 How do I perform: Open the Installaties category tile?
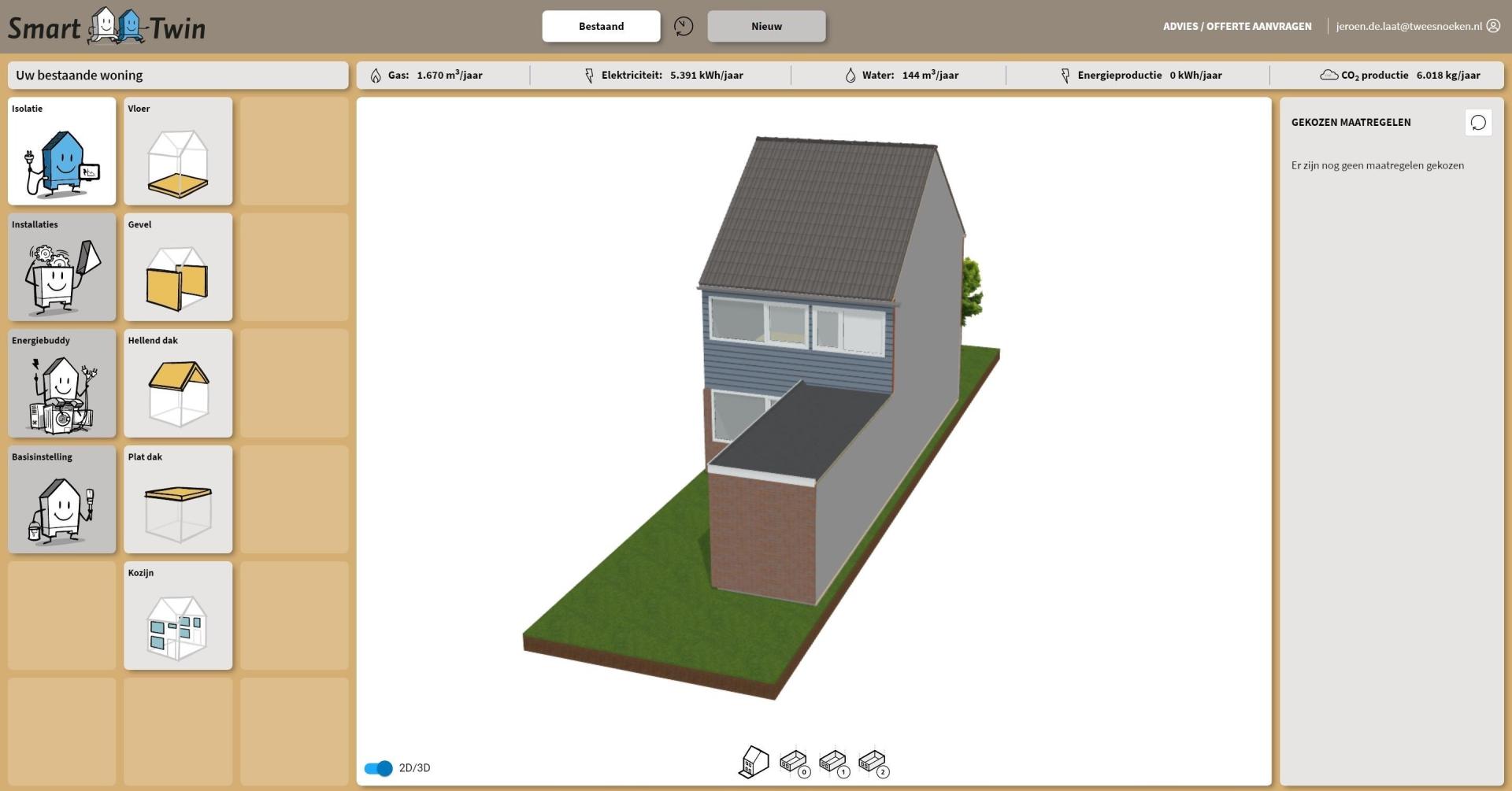61,268
